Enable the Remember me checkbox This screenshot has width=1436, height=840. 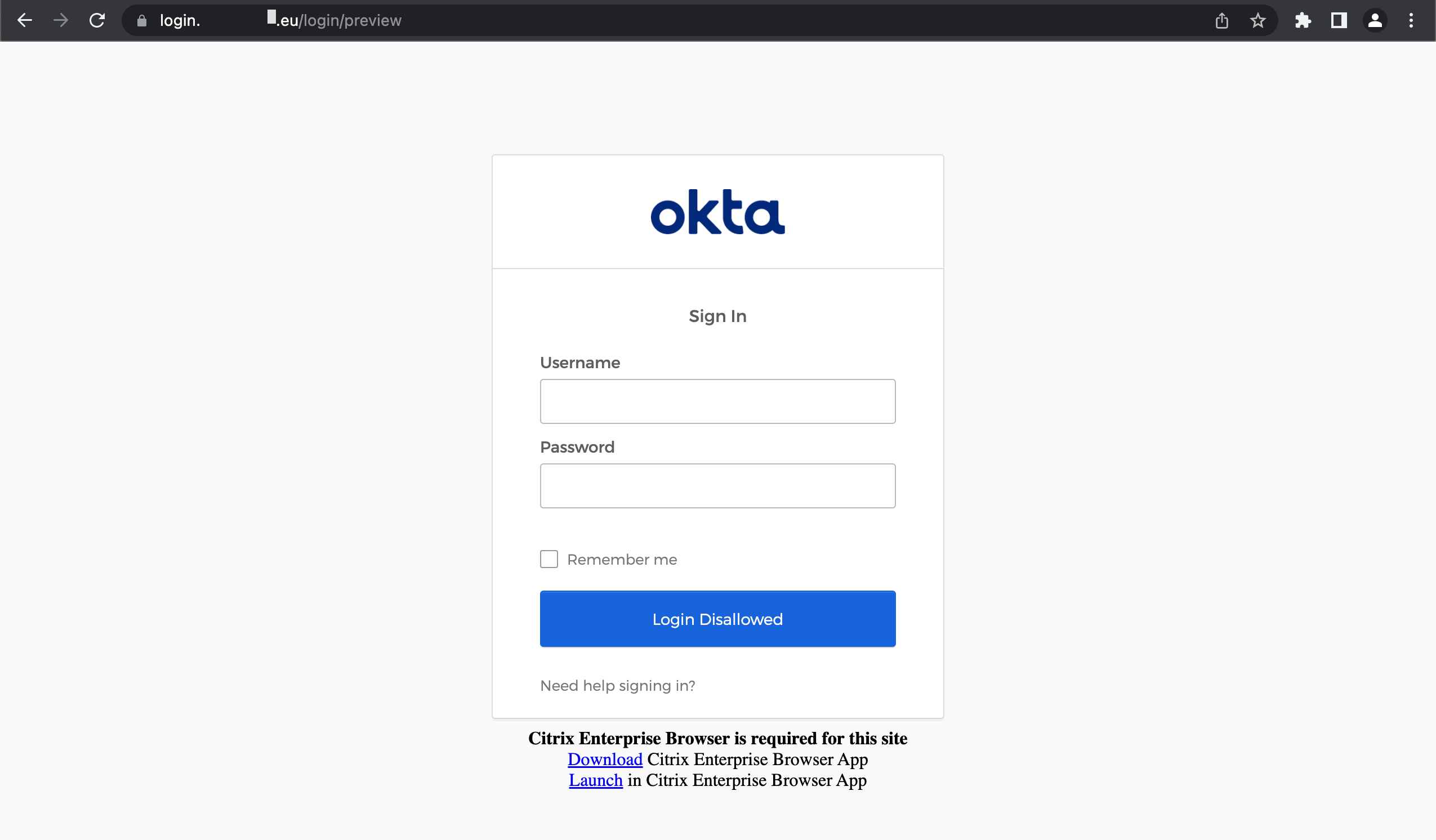click(548, 559)
